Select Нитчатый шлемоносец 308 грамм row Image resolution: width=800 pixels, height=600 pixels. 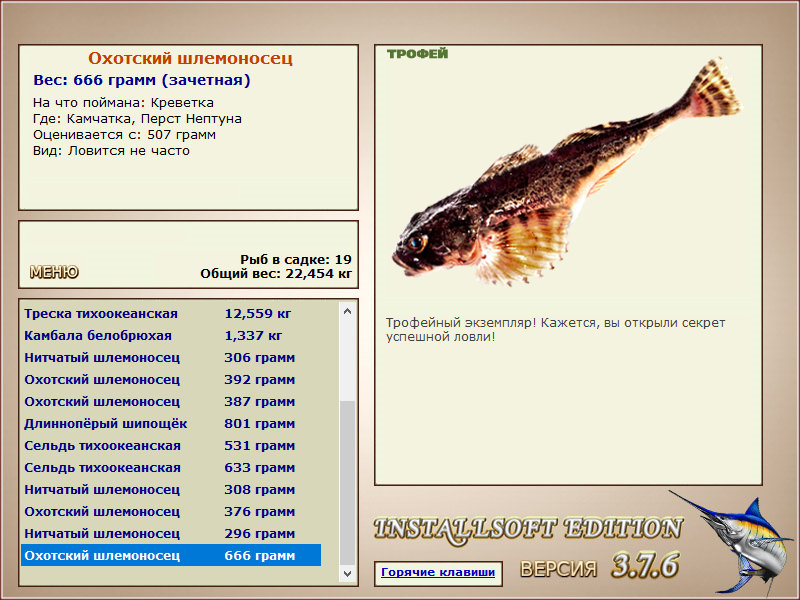click(x=171, y=489)
